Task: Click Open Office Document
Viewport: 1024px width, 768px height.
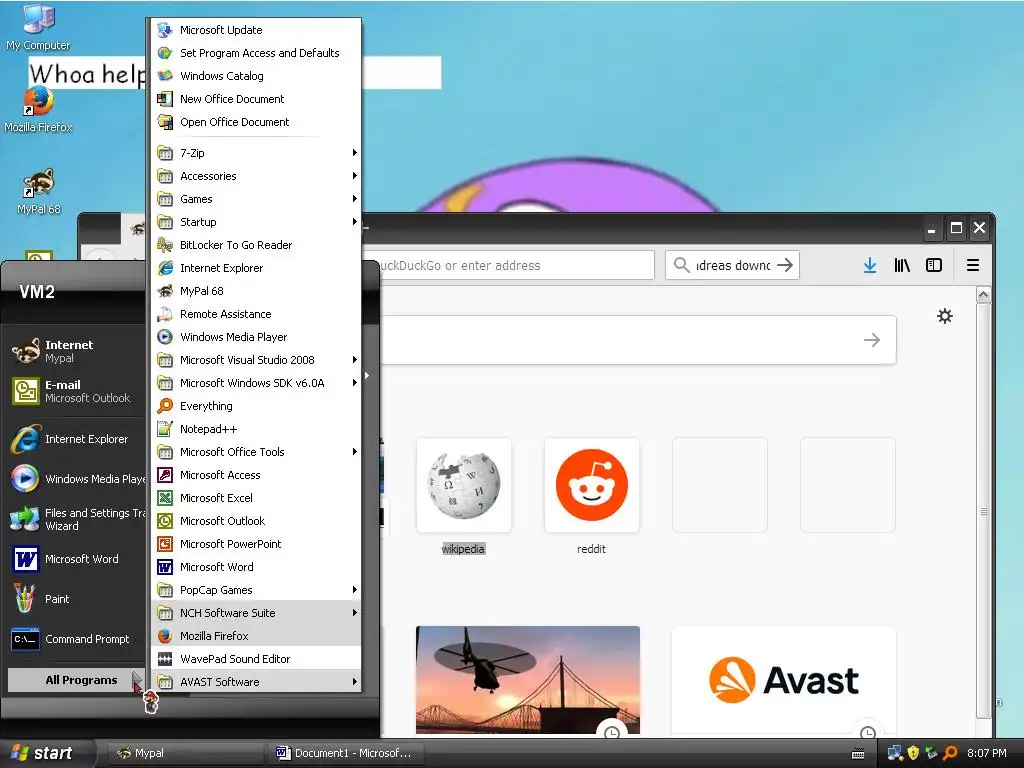Action: (256, 122)
